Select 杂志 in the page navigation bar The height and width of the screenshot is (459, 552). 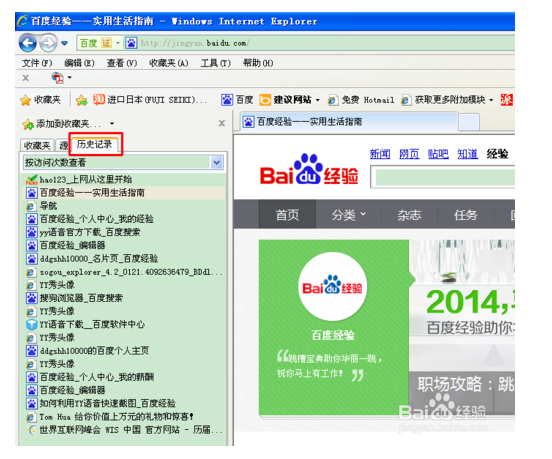409,215
